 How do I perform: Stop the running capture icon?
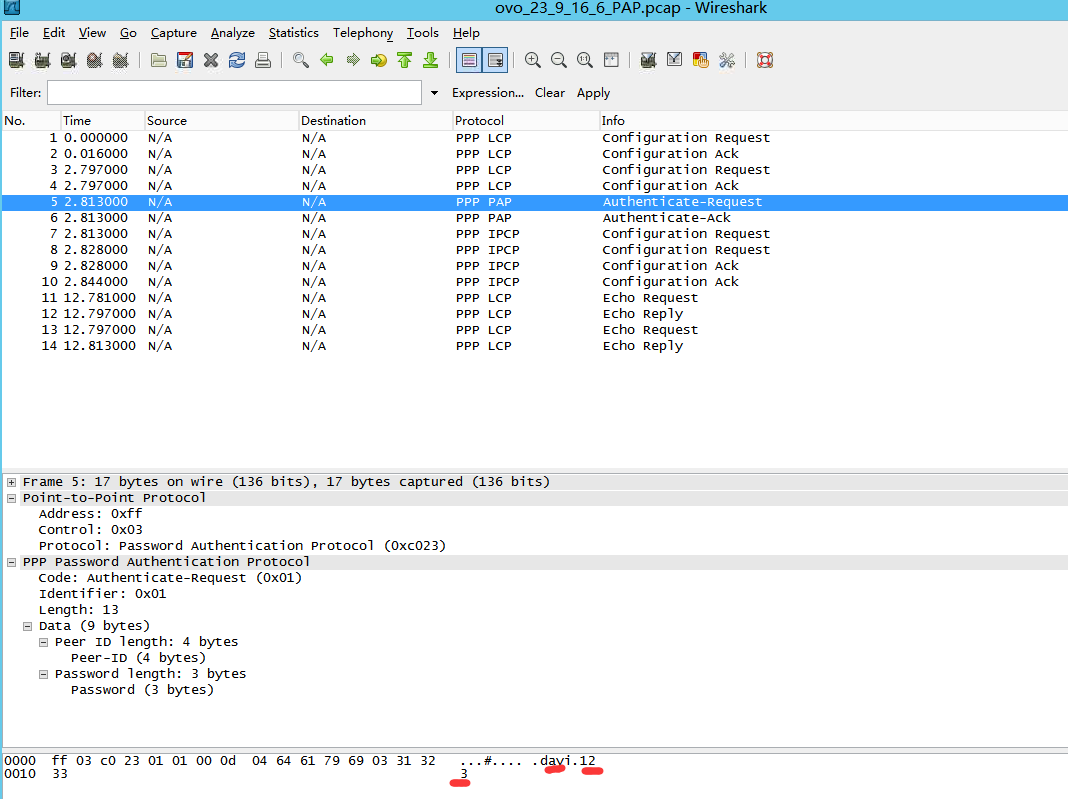coord(95,60)
